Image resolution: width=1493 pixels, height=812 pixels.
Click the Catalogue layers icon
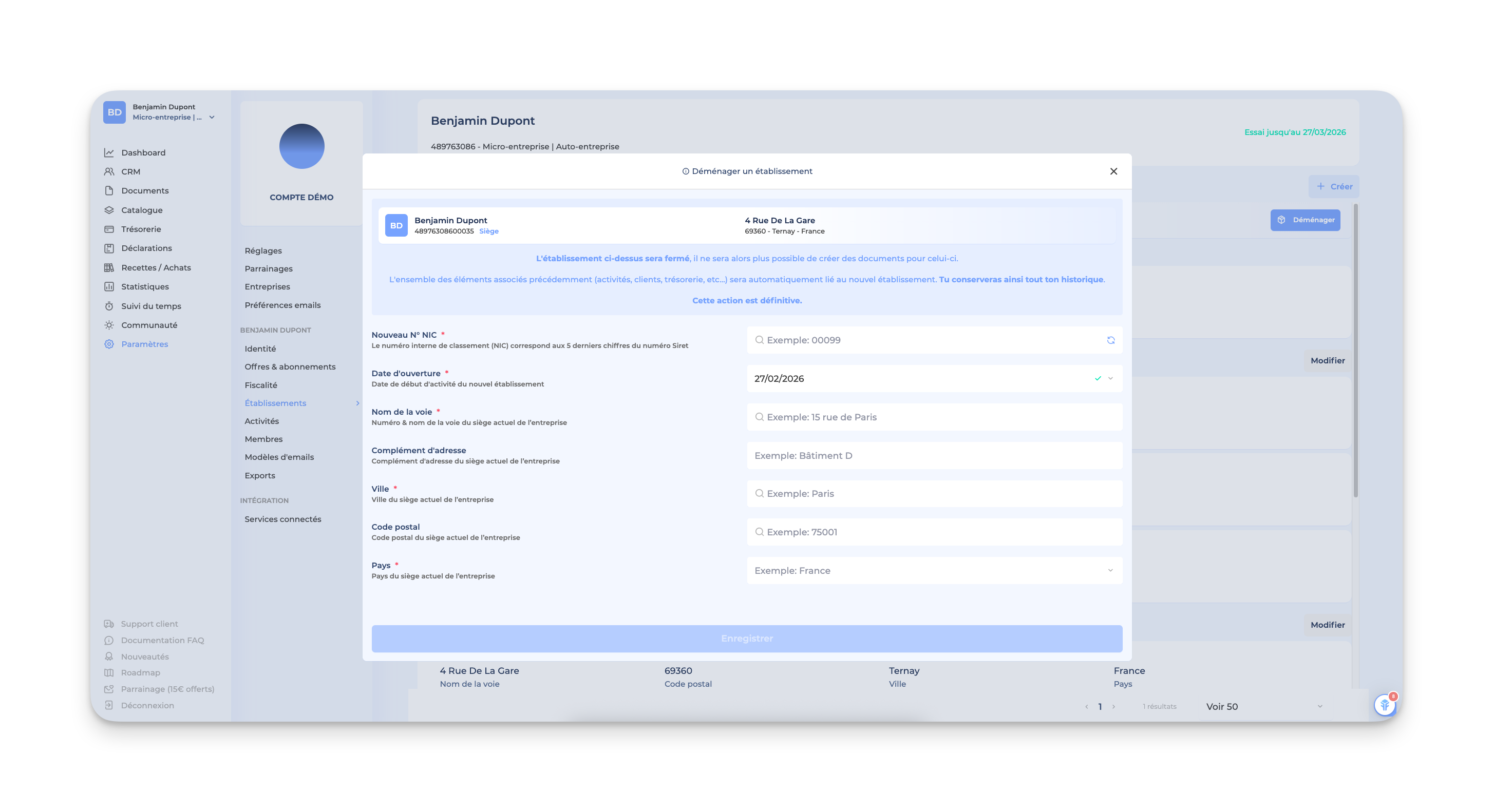click(x=109, y=209)
